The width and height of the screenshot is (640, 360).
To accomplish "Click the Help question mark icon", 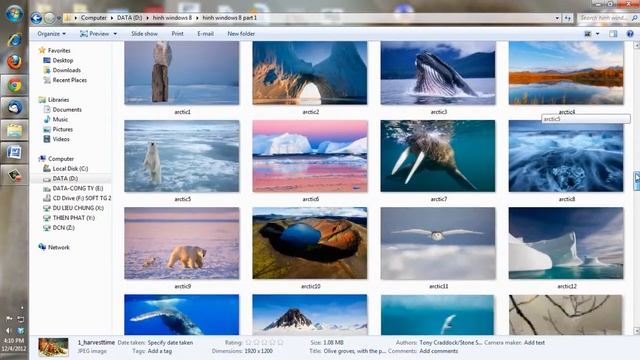I will [630, 34].
